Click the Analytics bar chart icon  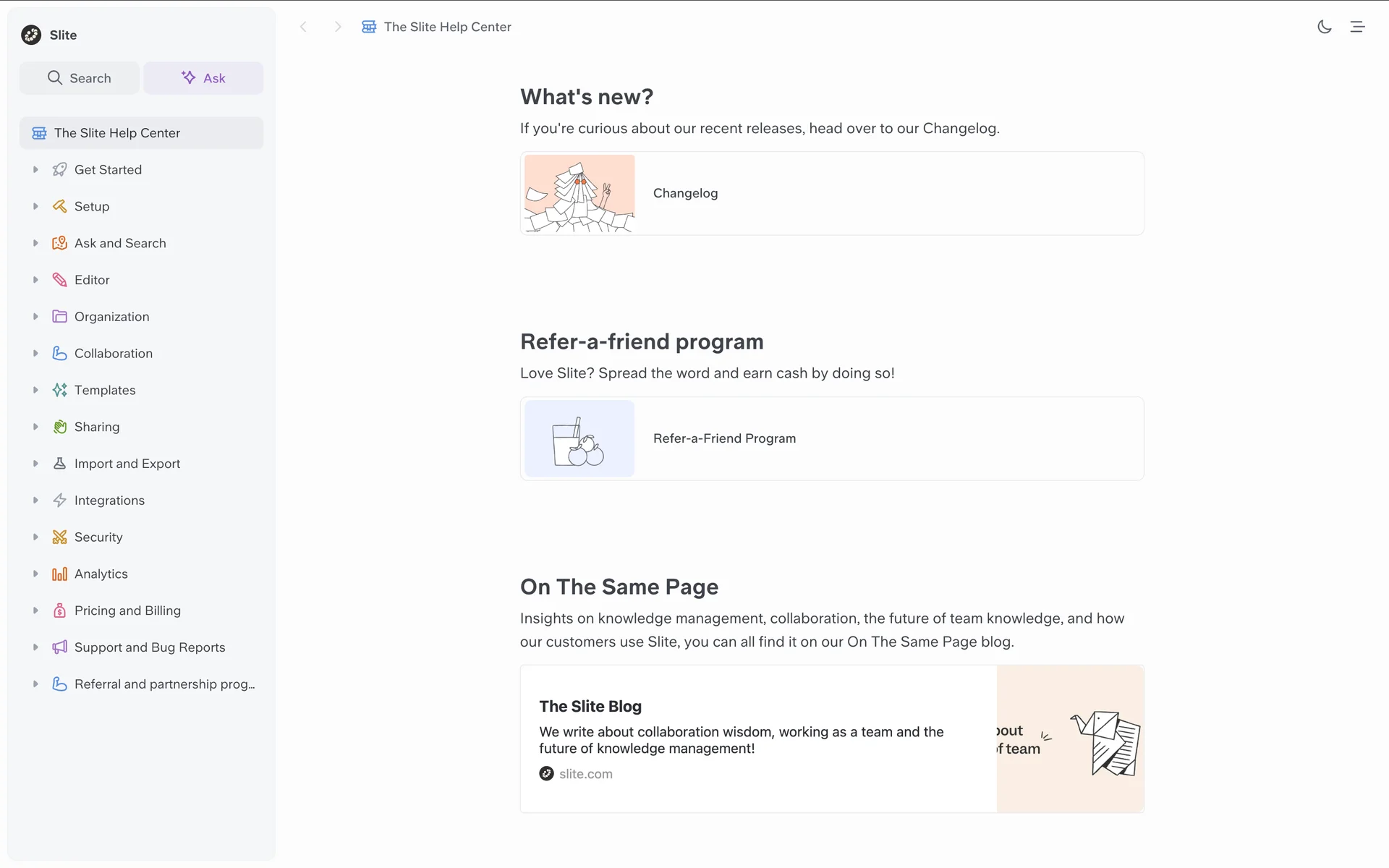click(x=59, y=574)
